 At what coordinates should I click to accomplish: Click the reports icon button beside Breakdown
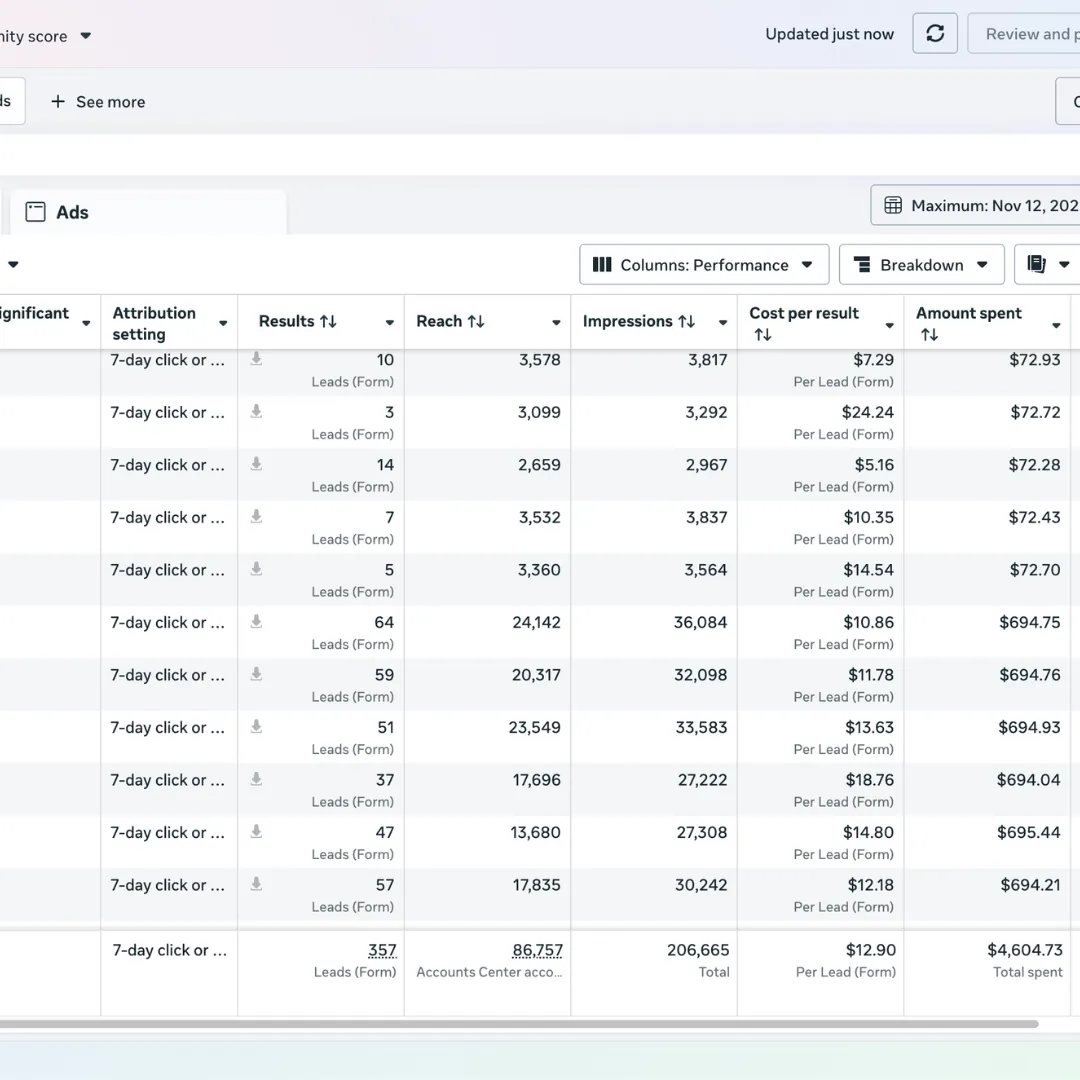[1037, 265]
